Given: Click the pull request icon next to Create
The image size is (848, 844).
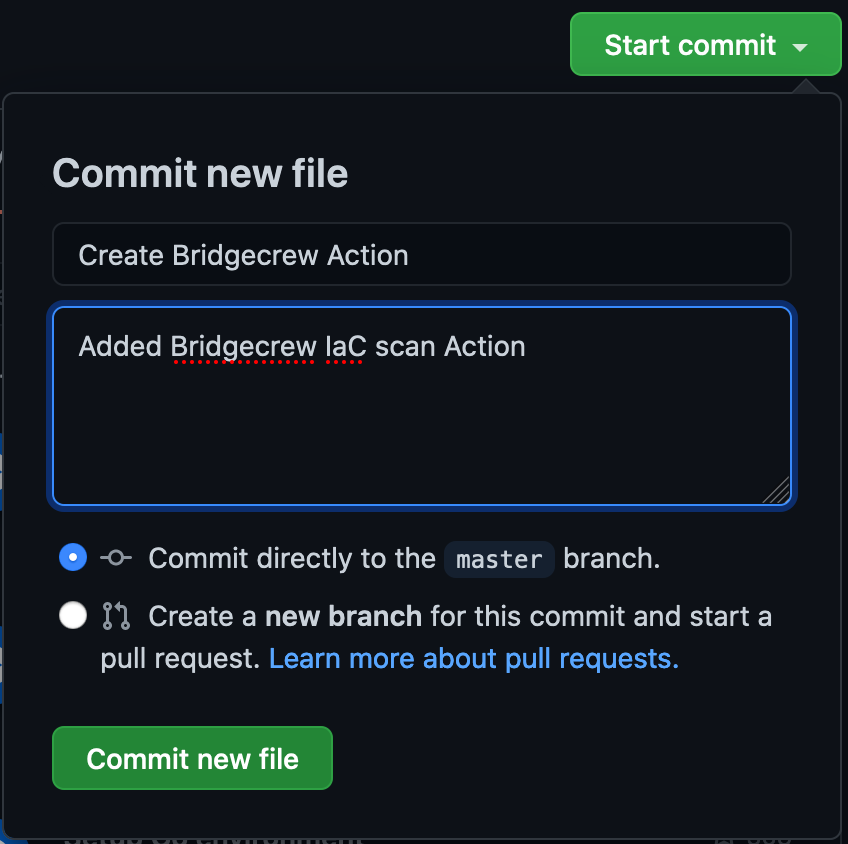Looking at the screenshot, I should pyautogui.click(x=116, y=616).
